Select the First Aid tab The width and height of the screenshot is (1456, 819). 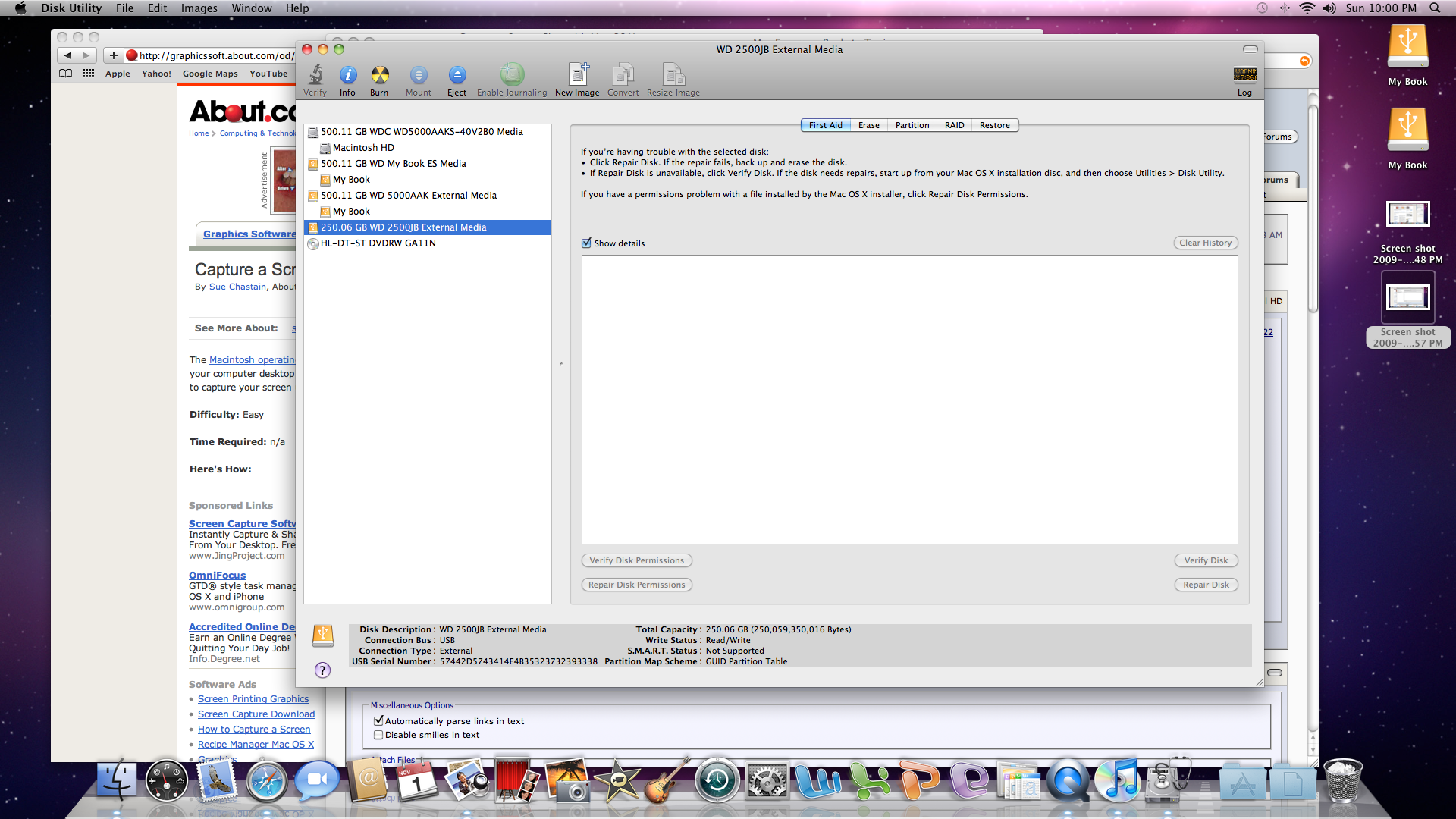pos(826,126)
